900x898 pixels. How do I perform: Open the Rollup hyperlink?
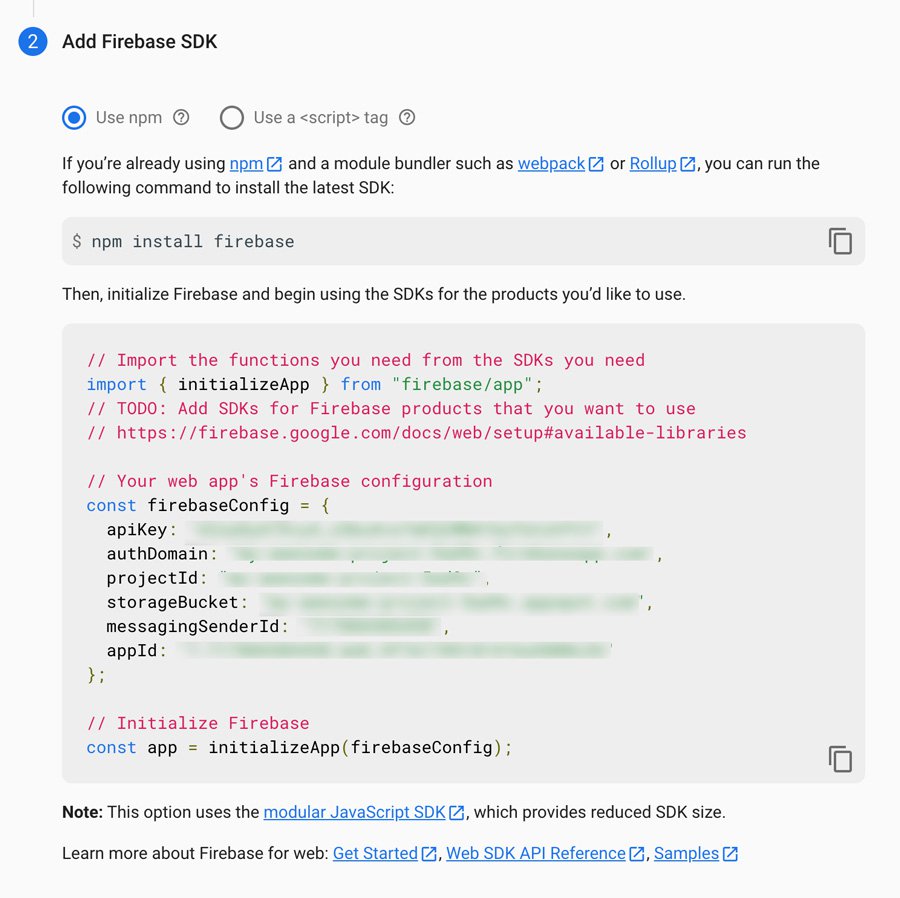tap(652, 162)
